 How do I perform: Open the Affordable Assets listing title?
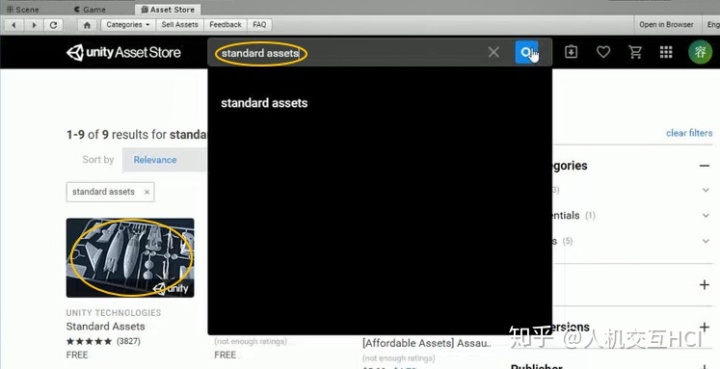(x=427, y=343)
